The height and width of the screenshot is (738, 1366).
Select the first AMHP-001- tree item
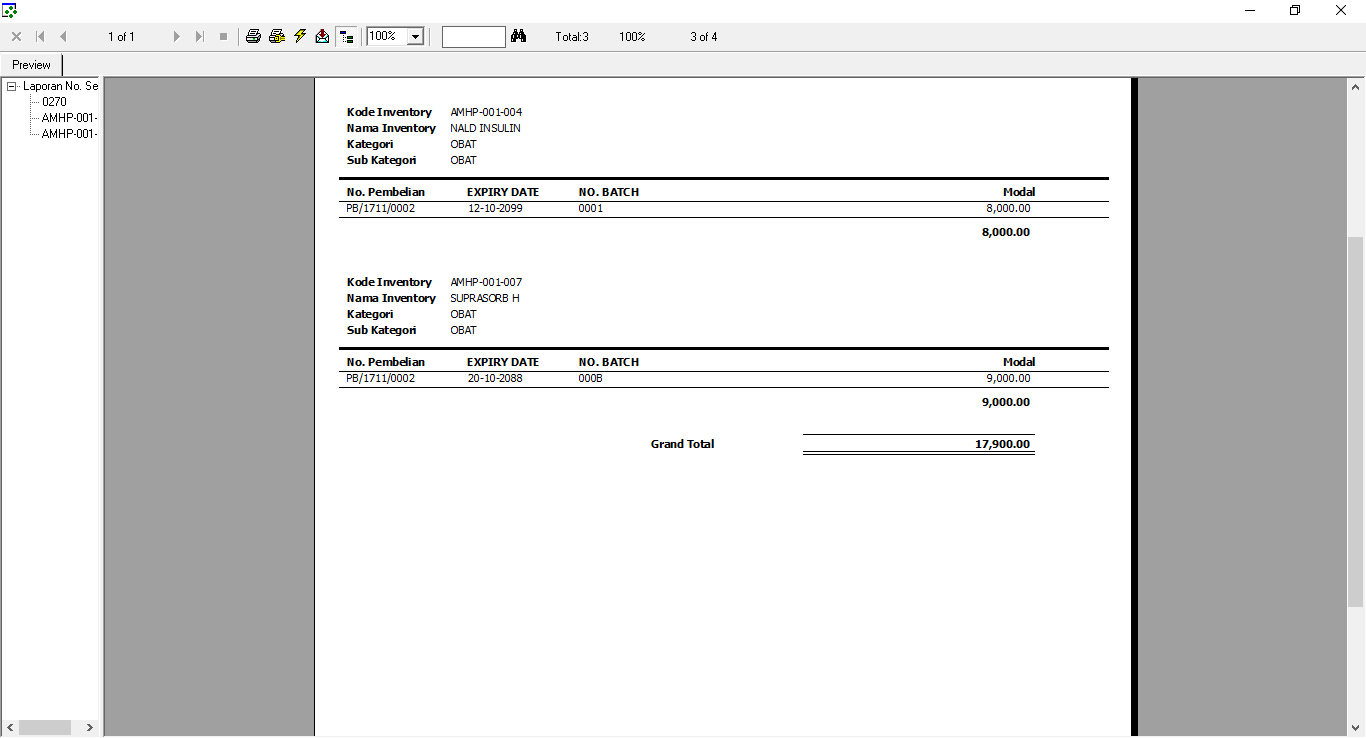click(69, 118)
